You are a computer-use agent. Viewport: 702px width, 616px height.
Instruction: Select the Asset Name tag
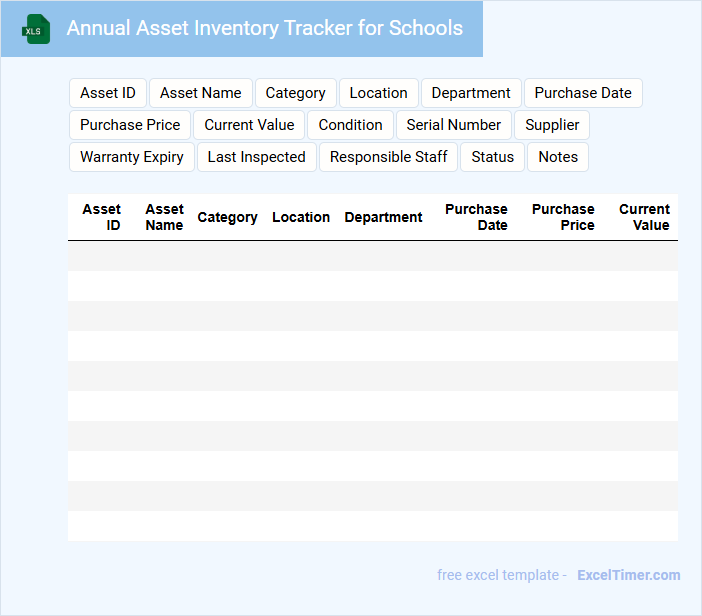201,93
